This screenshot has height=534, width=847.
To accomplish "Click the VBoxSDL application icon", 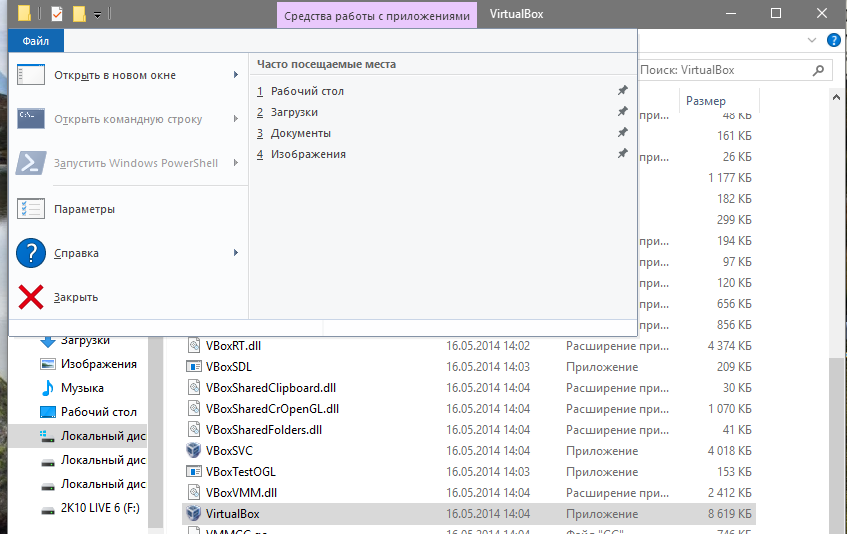I will (193, 367).
